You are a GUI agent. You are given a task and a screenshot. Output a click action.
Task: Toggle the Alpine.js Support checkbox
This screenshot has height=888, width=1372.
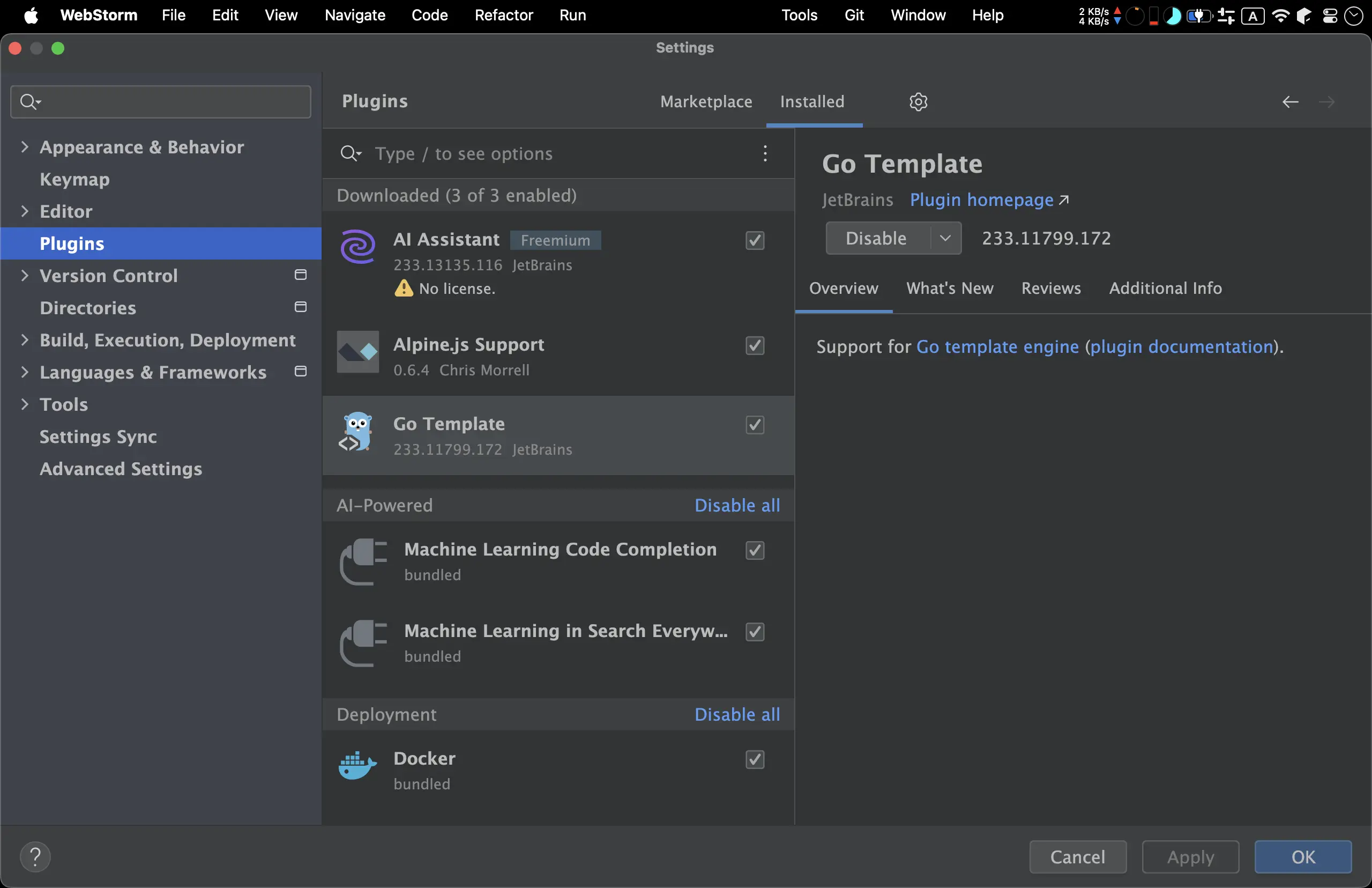point(754,345)
